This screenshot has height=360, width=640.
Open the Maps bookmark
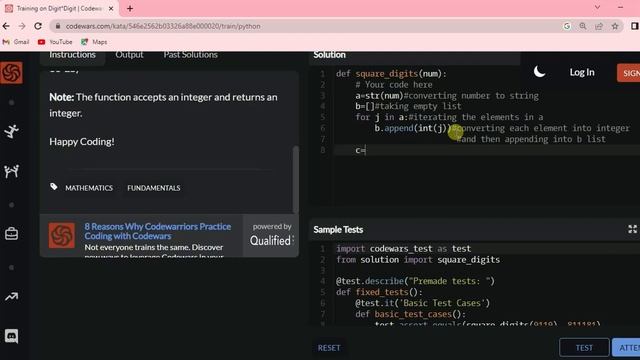pyautogui.click(x=94, y=42)
